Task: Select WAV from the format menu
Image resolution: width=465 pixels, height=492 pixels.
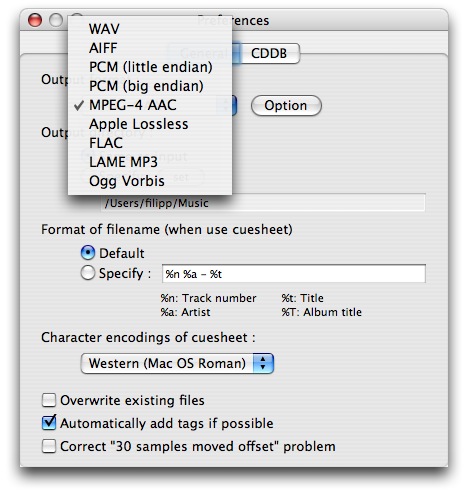Action: [x=150, y=29]
